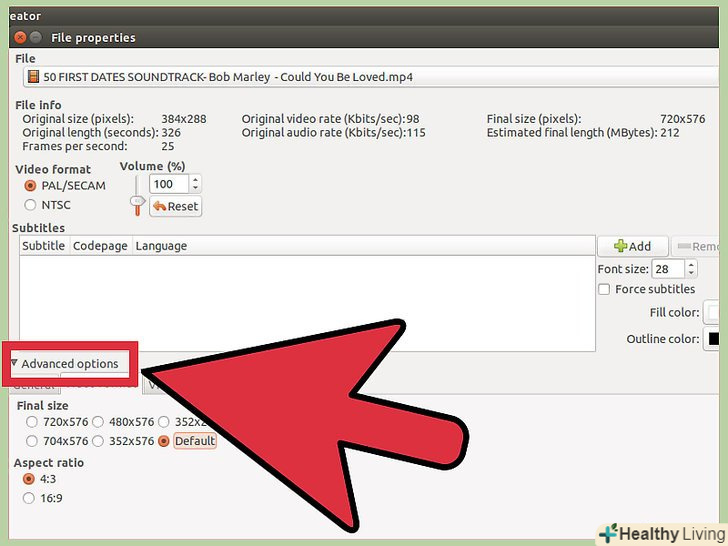Click the Volume percentage field showing 100
Image resolution: width=728 pixels, height=546 pixels.
tap(169, 184)
